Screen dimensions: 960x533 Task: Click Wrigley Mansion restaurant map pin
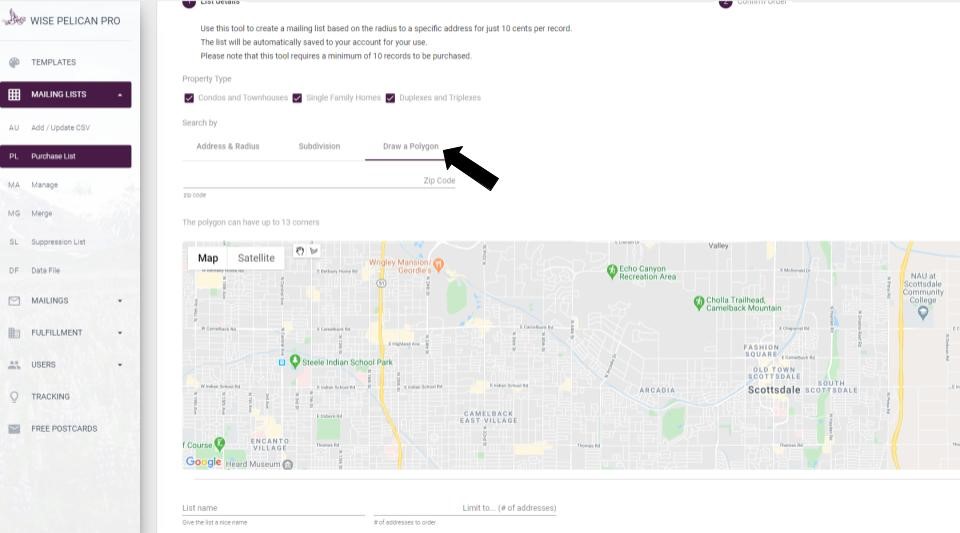438,265
